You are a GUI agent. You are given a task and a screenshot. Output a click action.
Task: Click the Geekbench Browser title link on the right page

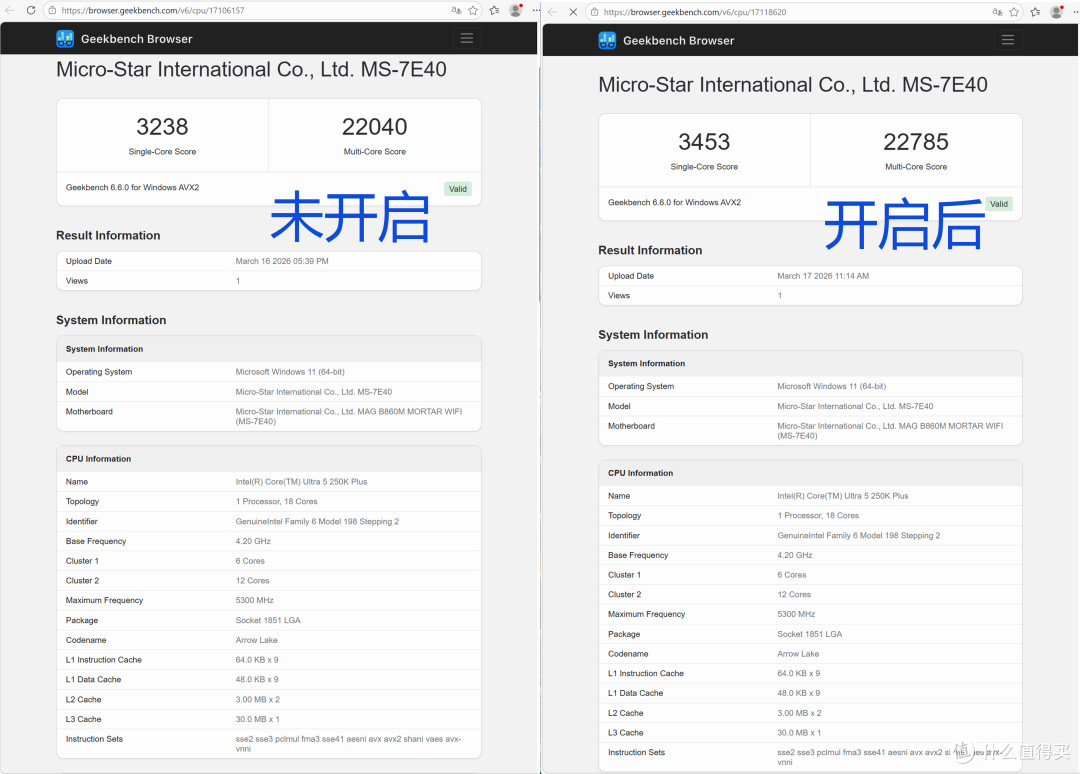678,40
